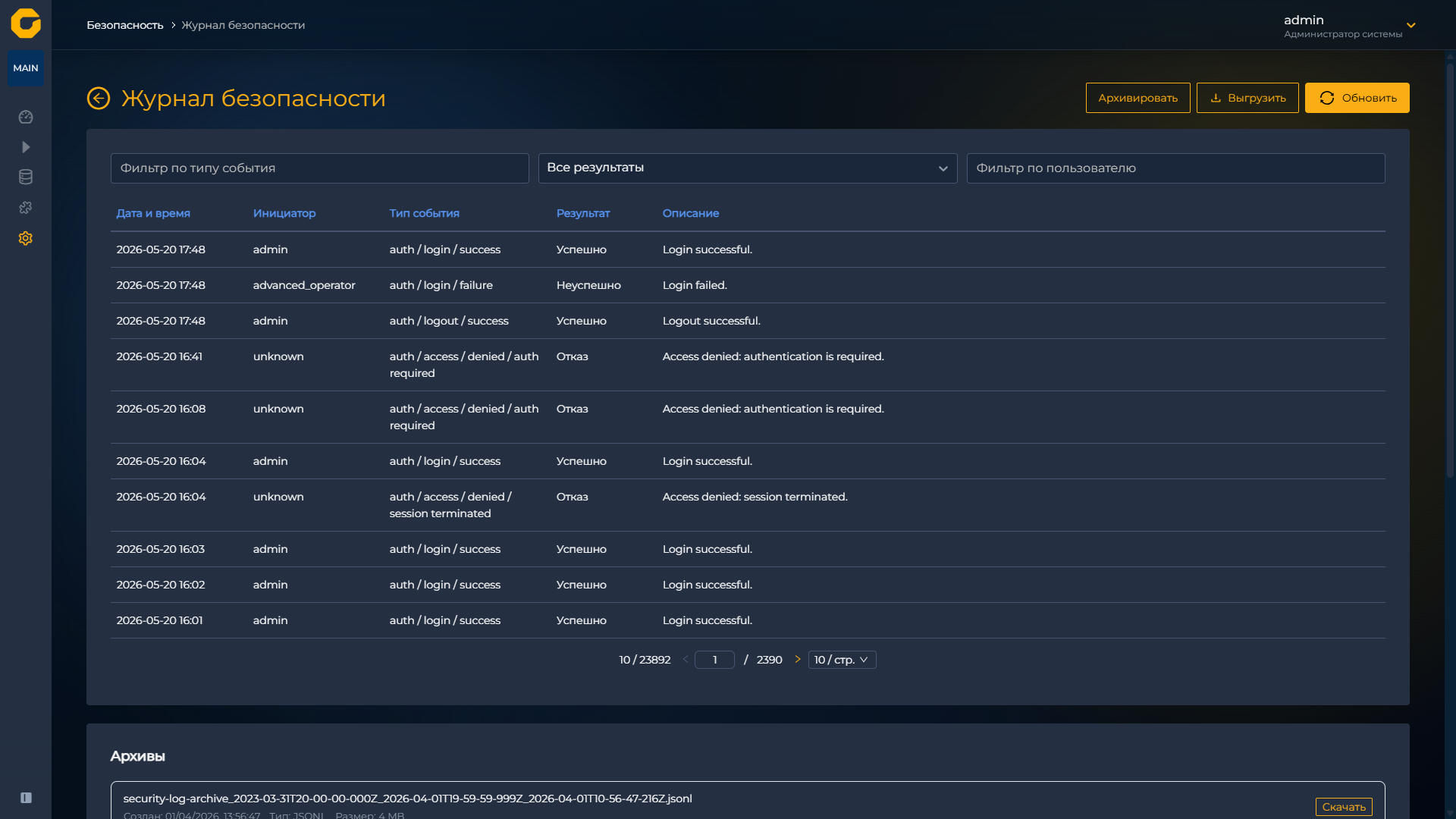Open the puzzle-piece plugins sidebar icon
1456x819 pixels.
[x=26, y=208]
